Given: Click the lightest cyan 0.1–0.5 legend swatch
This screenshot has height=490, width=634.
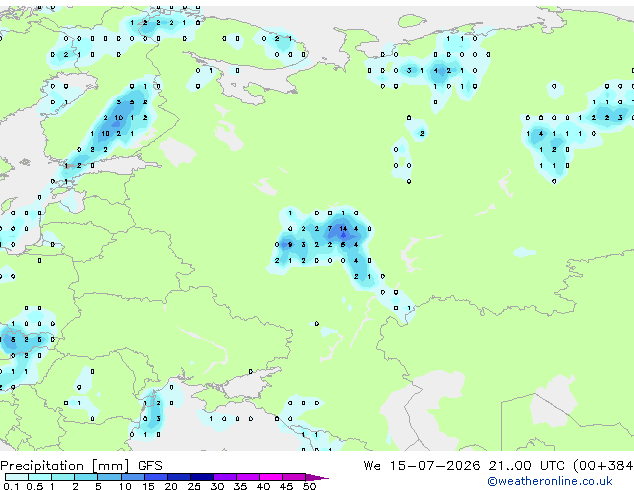Looking at the screenshot, I should coord(17,477).
